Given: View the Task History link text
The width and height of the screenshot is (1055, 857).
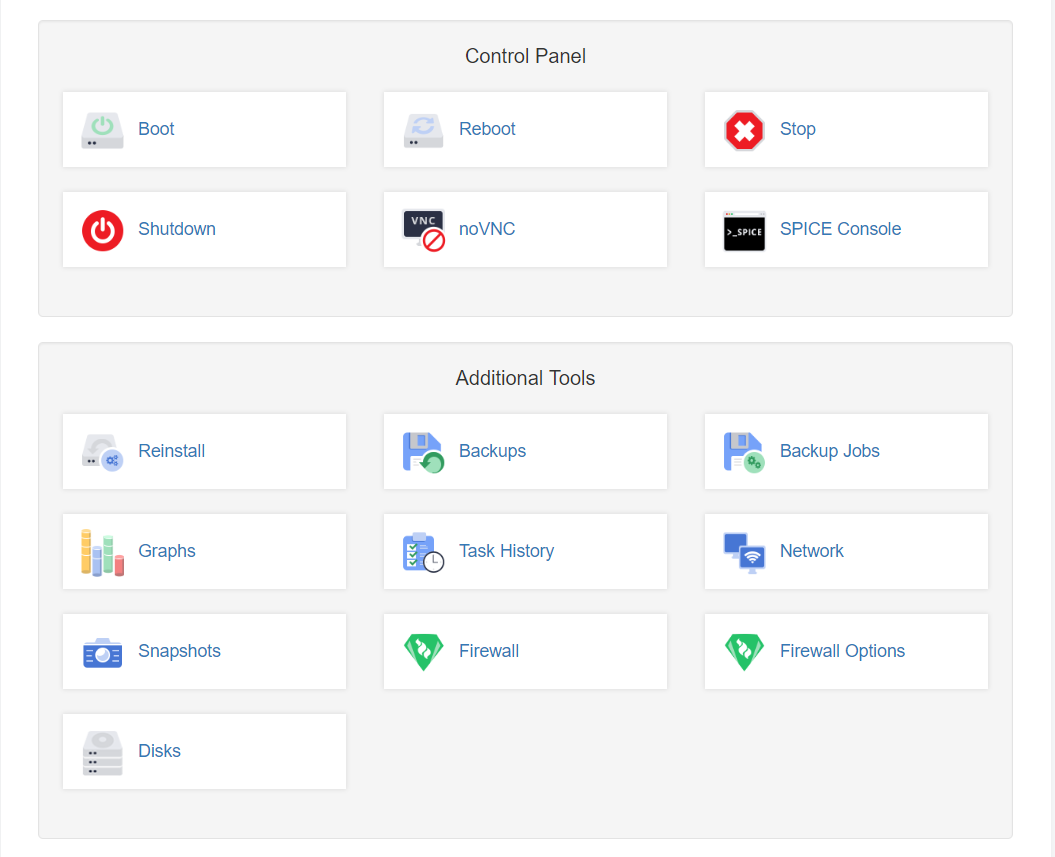Looking at the screenshot, I should (507, 551).
